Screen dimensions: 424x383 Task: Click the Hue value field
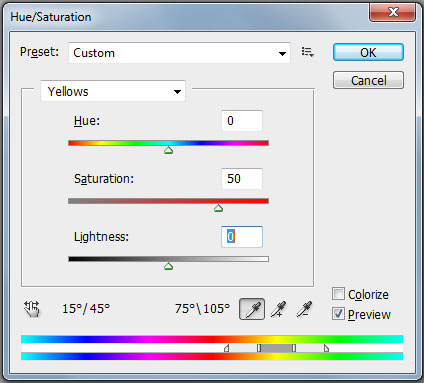[242, 121]
